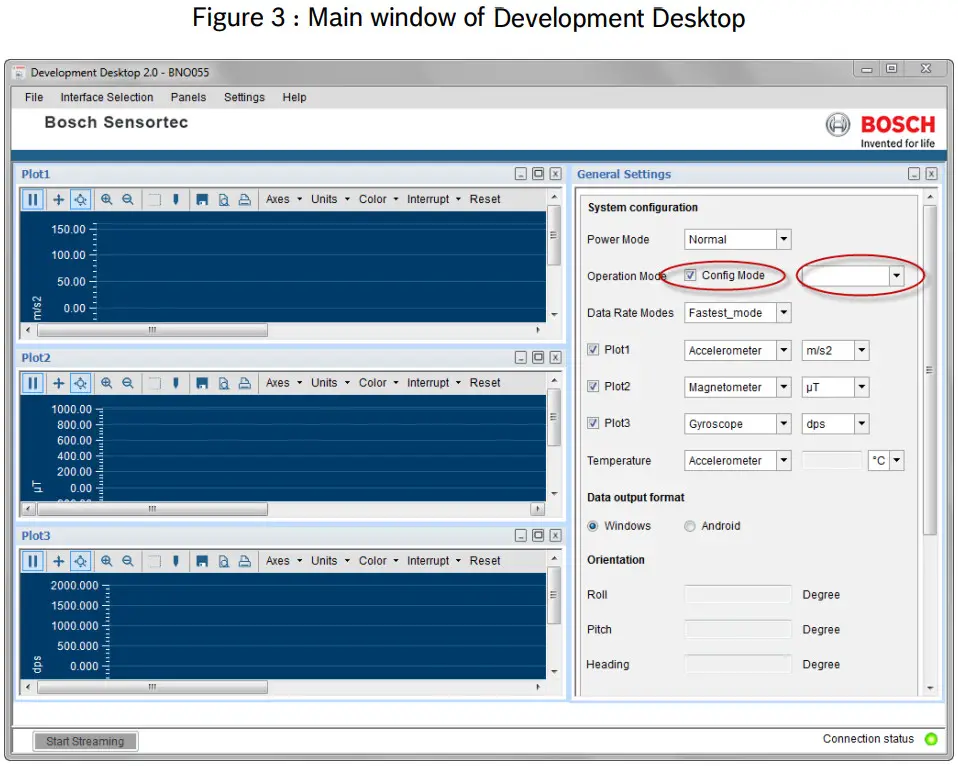Image resolution: width=958 pixels, height=766 pixels.
Task: Uncheck Config Mode for Operation Mode
Action: [690, 275]
